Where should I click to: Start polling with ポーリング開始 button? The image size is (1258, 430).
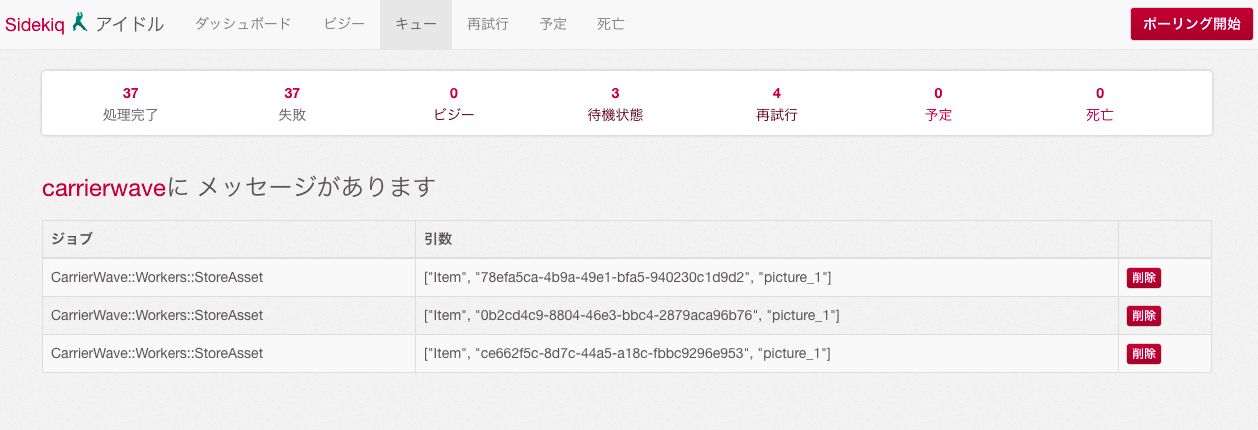tap(1191, 24)
